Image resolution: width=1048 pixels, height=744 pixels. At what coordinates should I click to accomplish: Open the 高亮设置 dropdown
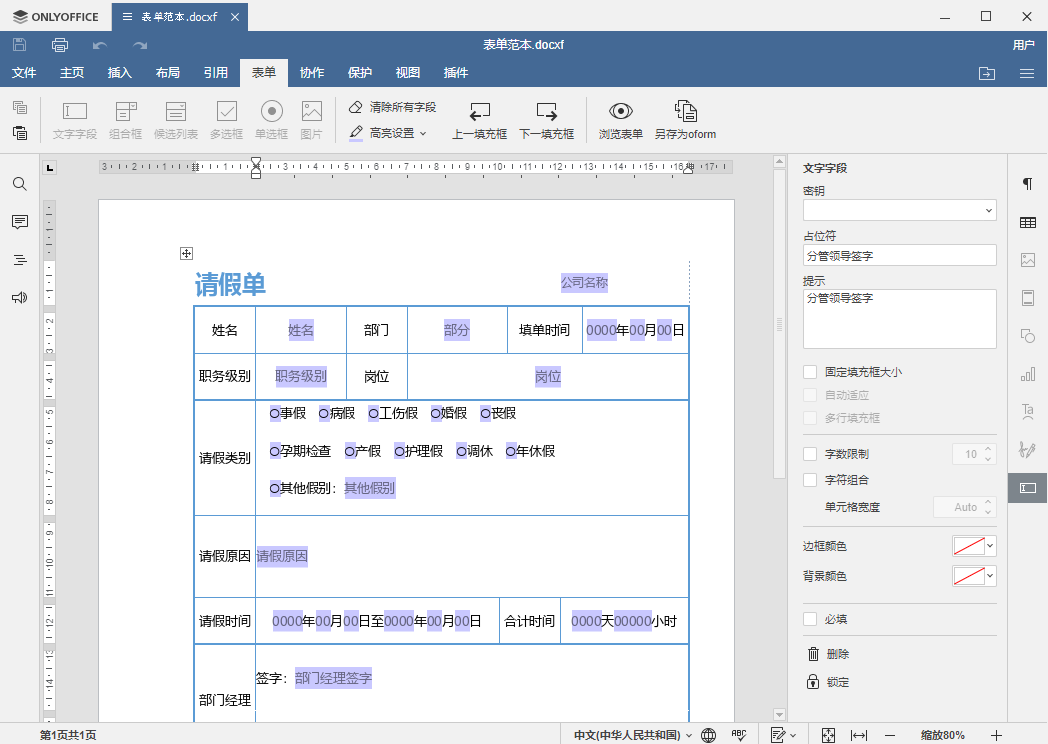pos(388,133)
